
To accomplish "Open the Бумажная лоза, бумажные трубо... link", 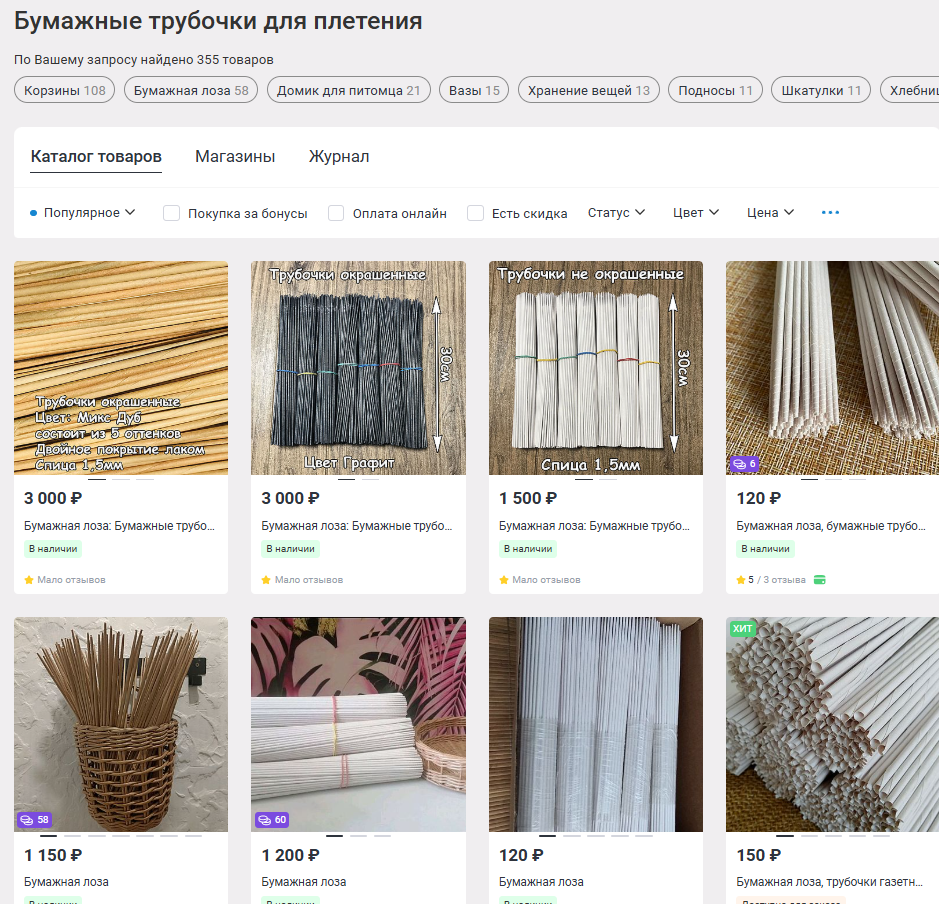I will (x=831, y=526).
